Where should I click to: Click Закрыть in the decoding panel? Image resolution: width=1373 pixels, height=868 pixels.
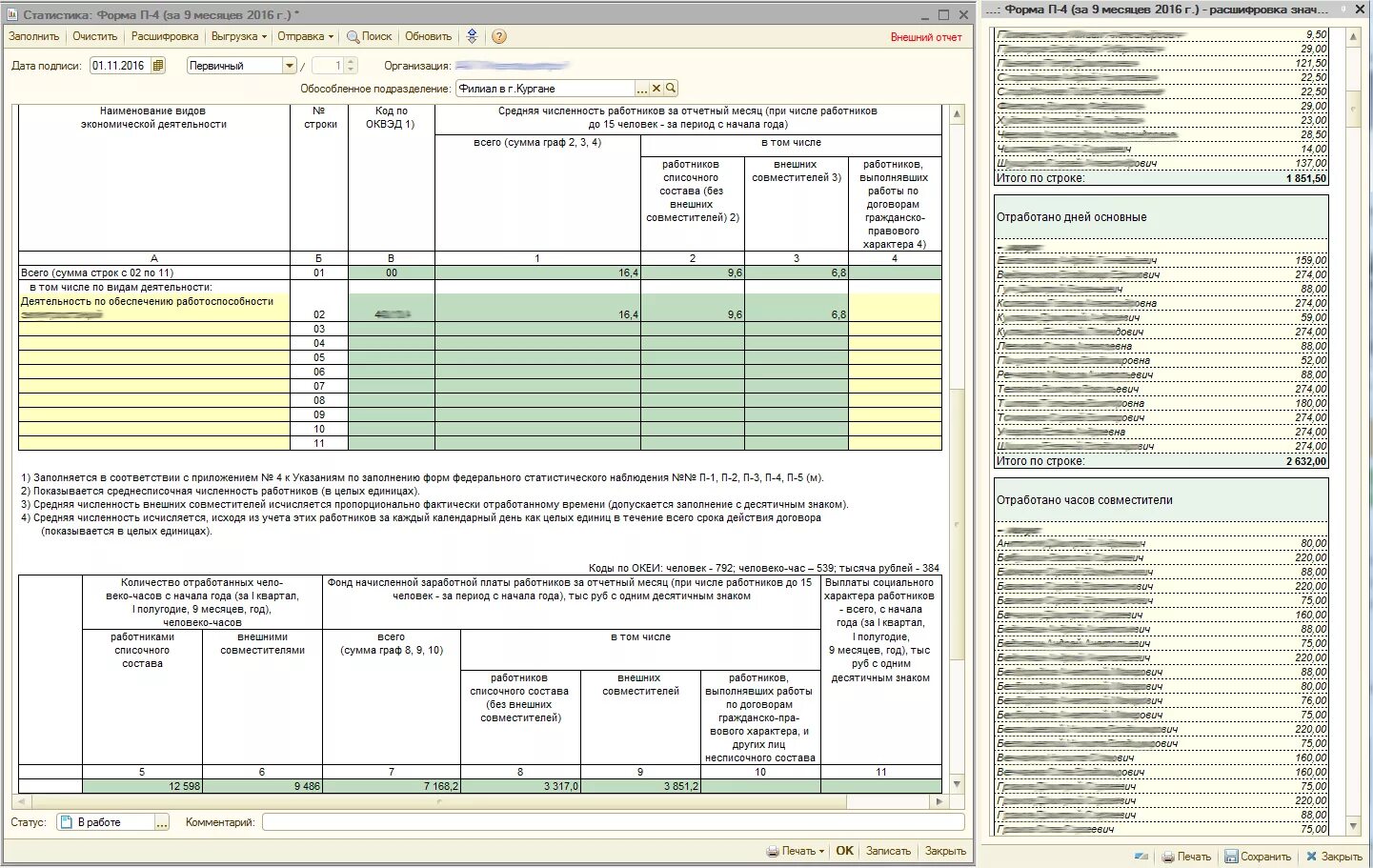click(1334, 857)
